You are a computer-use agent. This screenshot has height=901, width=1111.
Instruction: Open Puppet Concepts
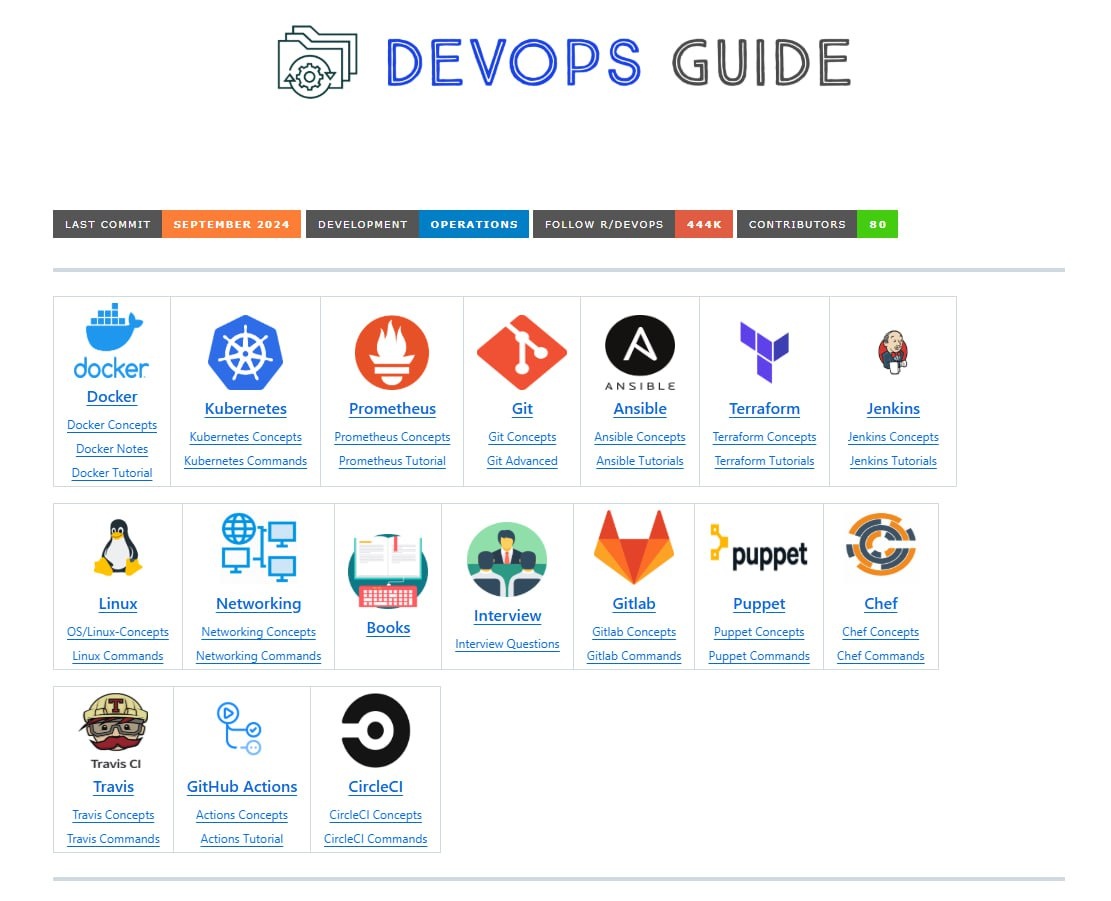click(x=759, y=632)
